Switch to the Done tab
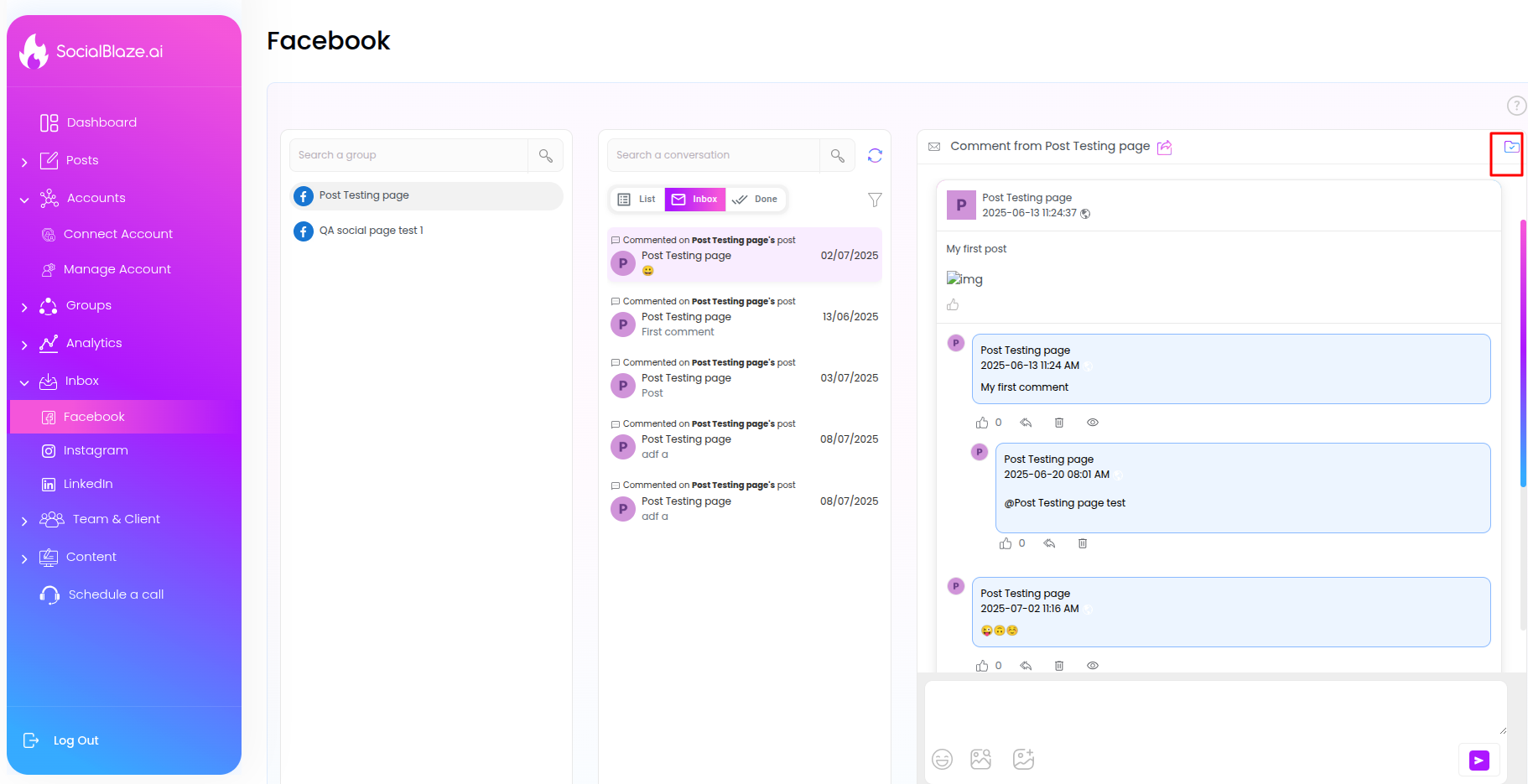 (x=756, y=200)
